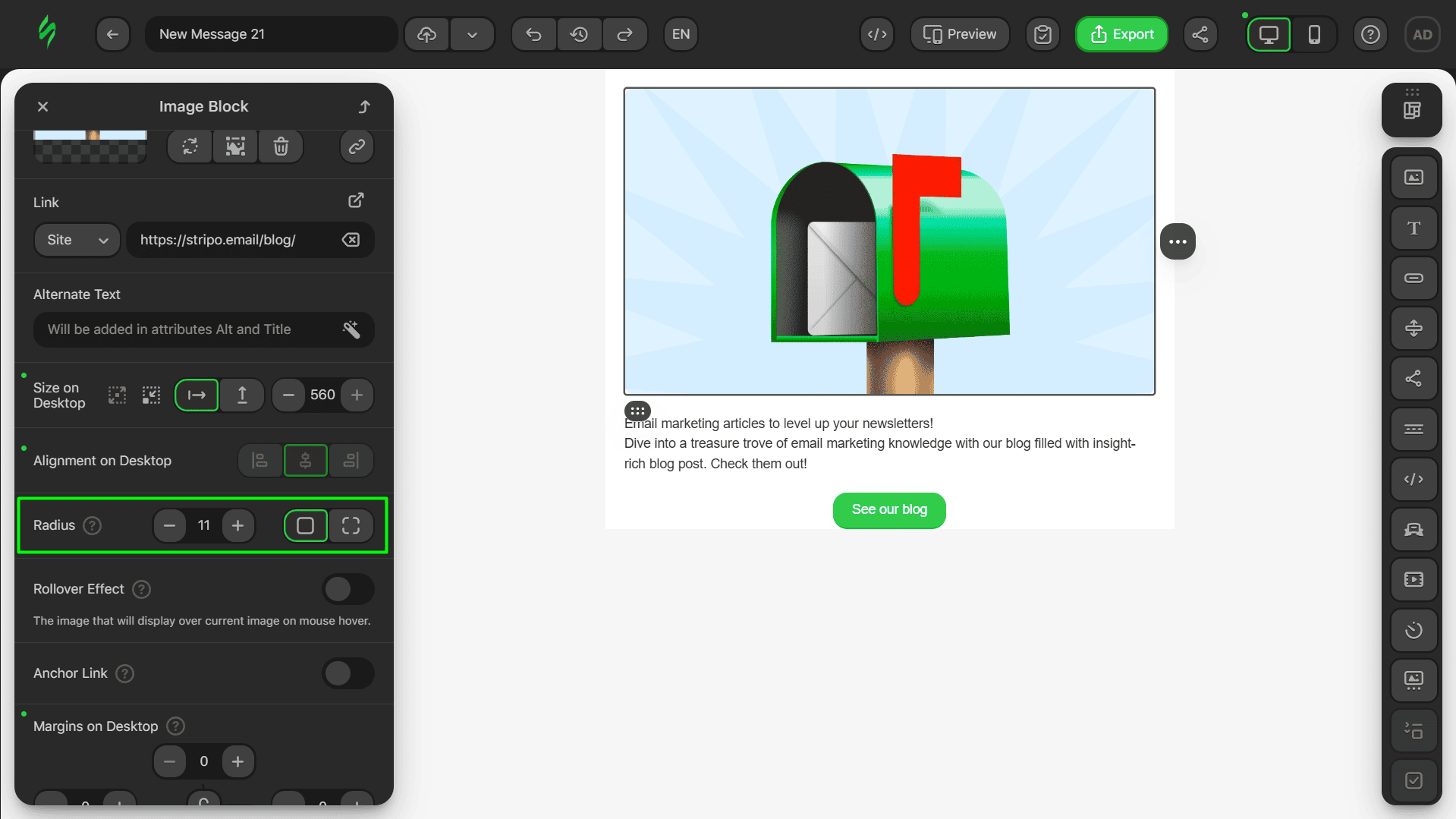
Task: Click the undo arrow icon
Action: coord(533,34)
